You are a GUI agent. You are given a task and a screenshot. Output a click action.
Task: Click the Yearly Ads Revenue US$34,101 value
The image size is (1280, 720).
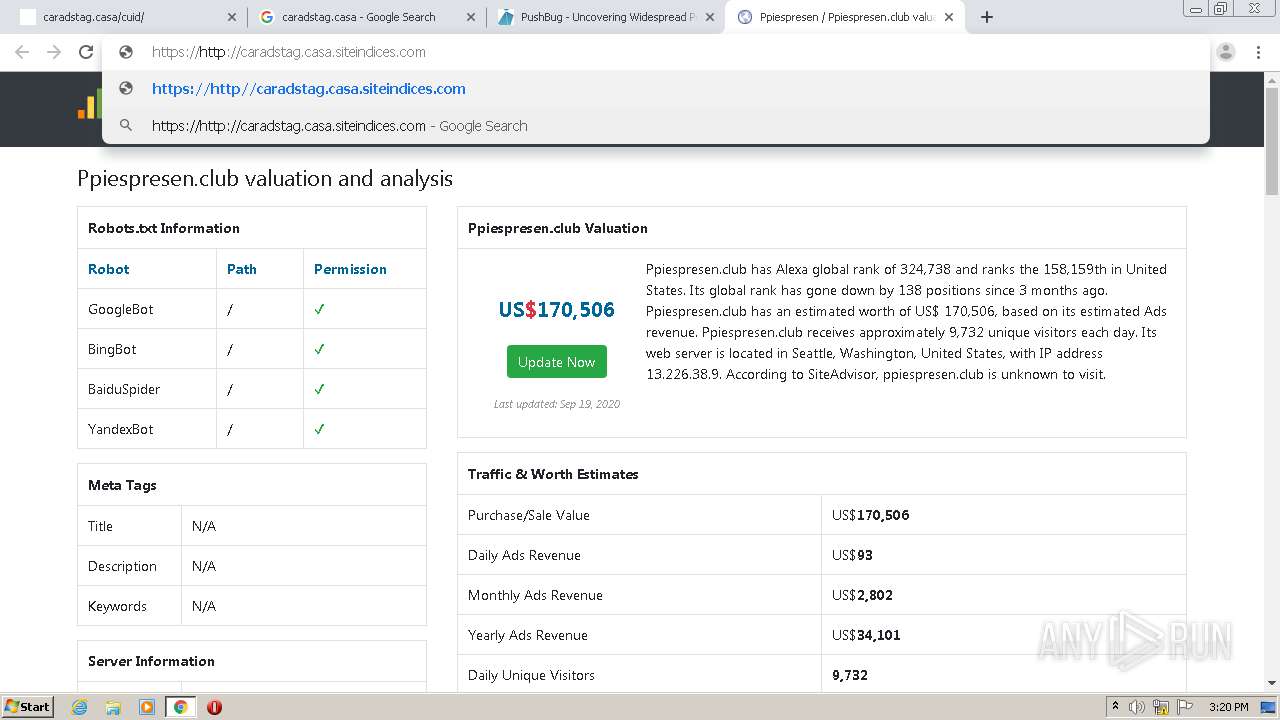click(x=866, y=635)
